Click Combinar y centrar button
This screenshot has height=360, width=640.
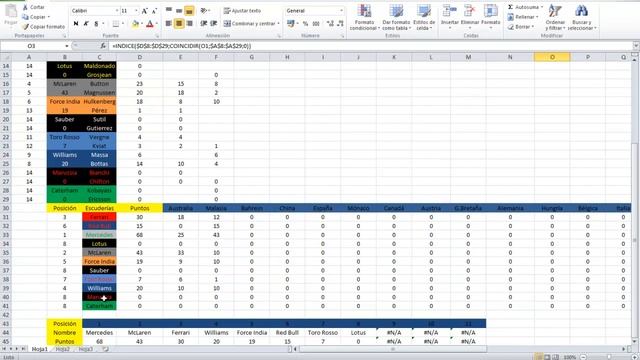(251, 24)
